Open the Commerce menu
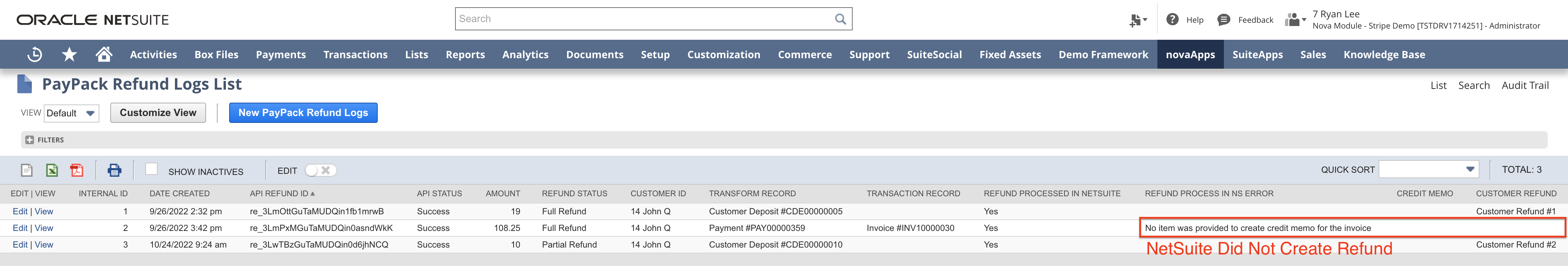Screen dimensions: 1568x266 (x=805, y=54)
